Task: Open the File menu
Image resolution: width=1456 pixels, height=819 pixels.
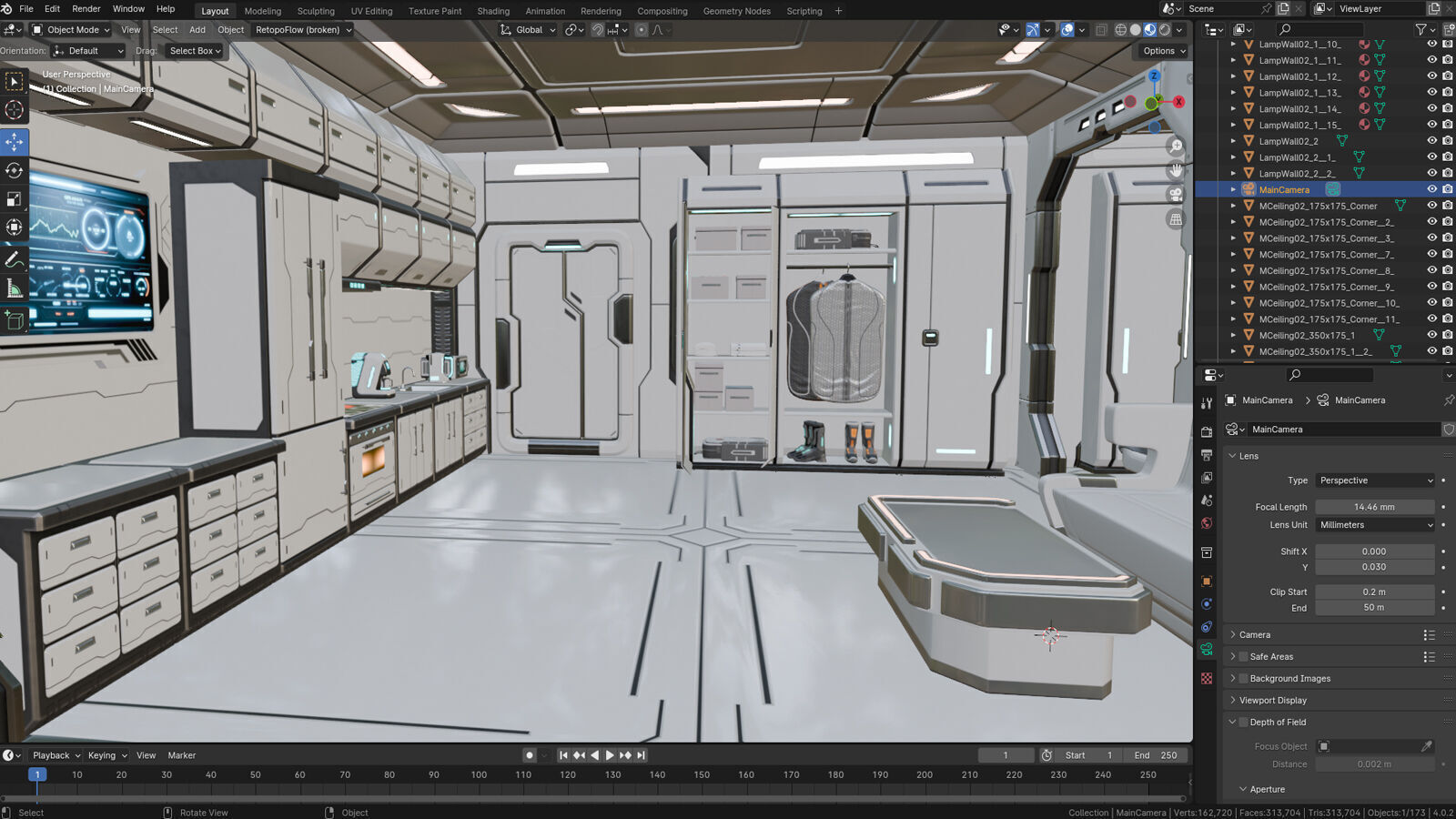Action: tap(26, 9)
